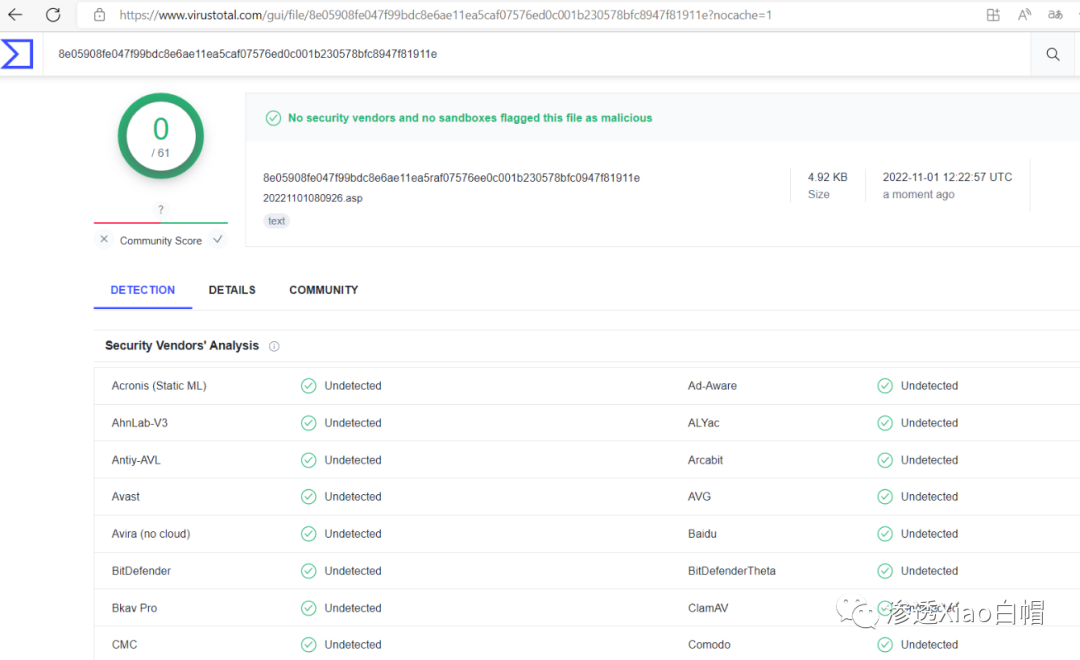Screen dimensions: 1080x660
Task: Click the BitDefender vendor name
Action: (141, 571)
